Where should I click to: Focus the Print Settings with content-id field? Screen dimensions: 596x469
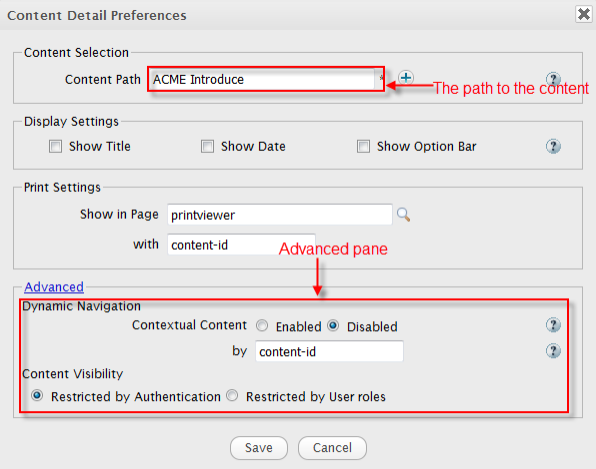[x=241, y=245]
